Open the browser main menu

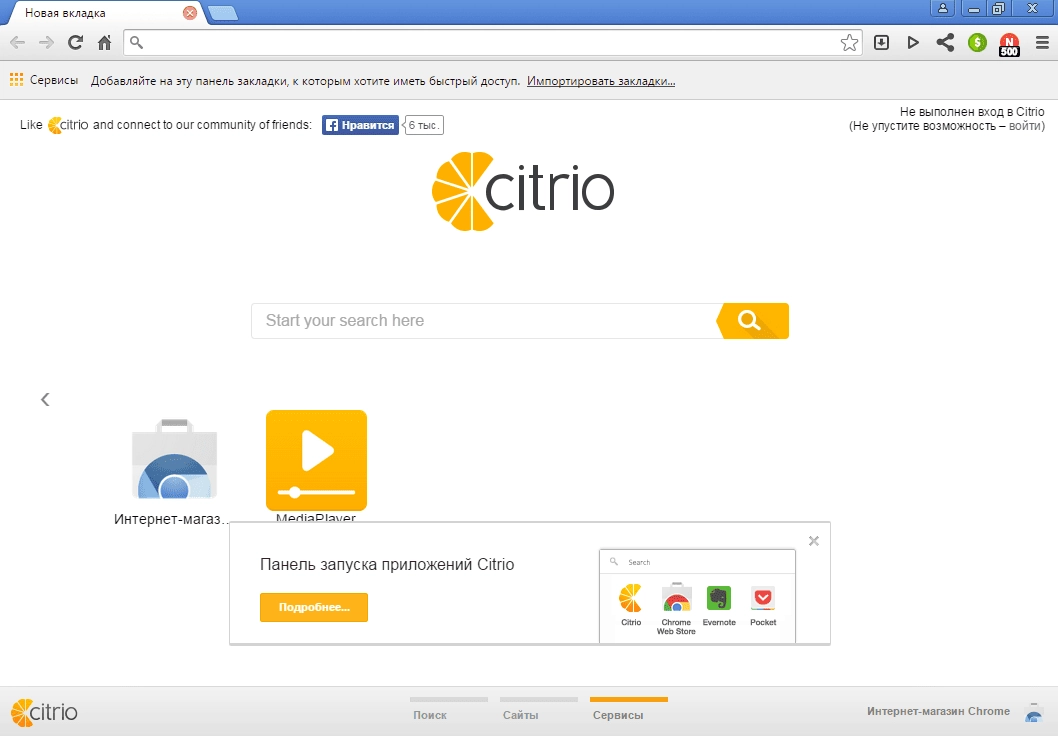(x=1042, y=43)
